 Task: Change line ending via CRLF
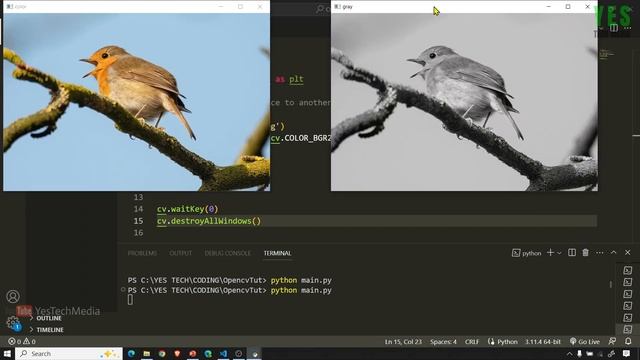pos(472,342)
